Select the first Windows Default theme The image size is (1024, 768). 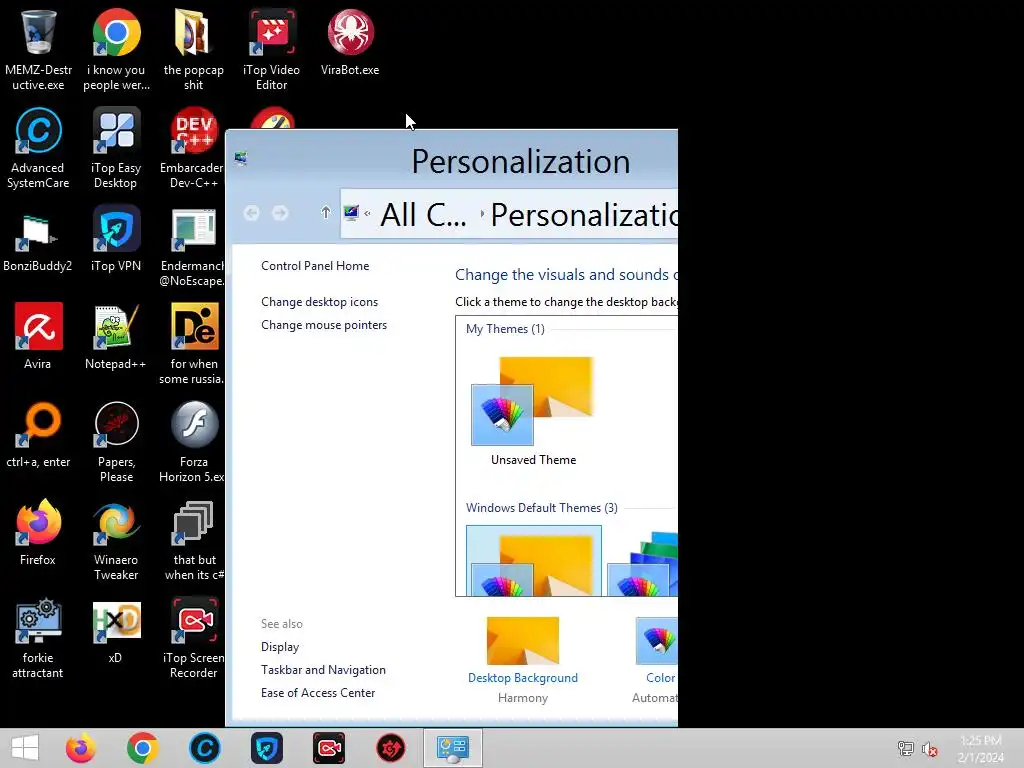(x=534, y=561)
